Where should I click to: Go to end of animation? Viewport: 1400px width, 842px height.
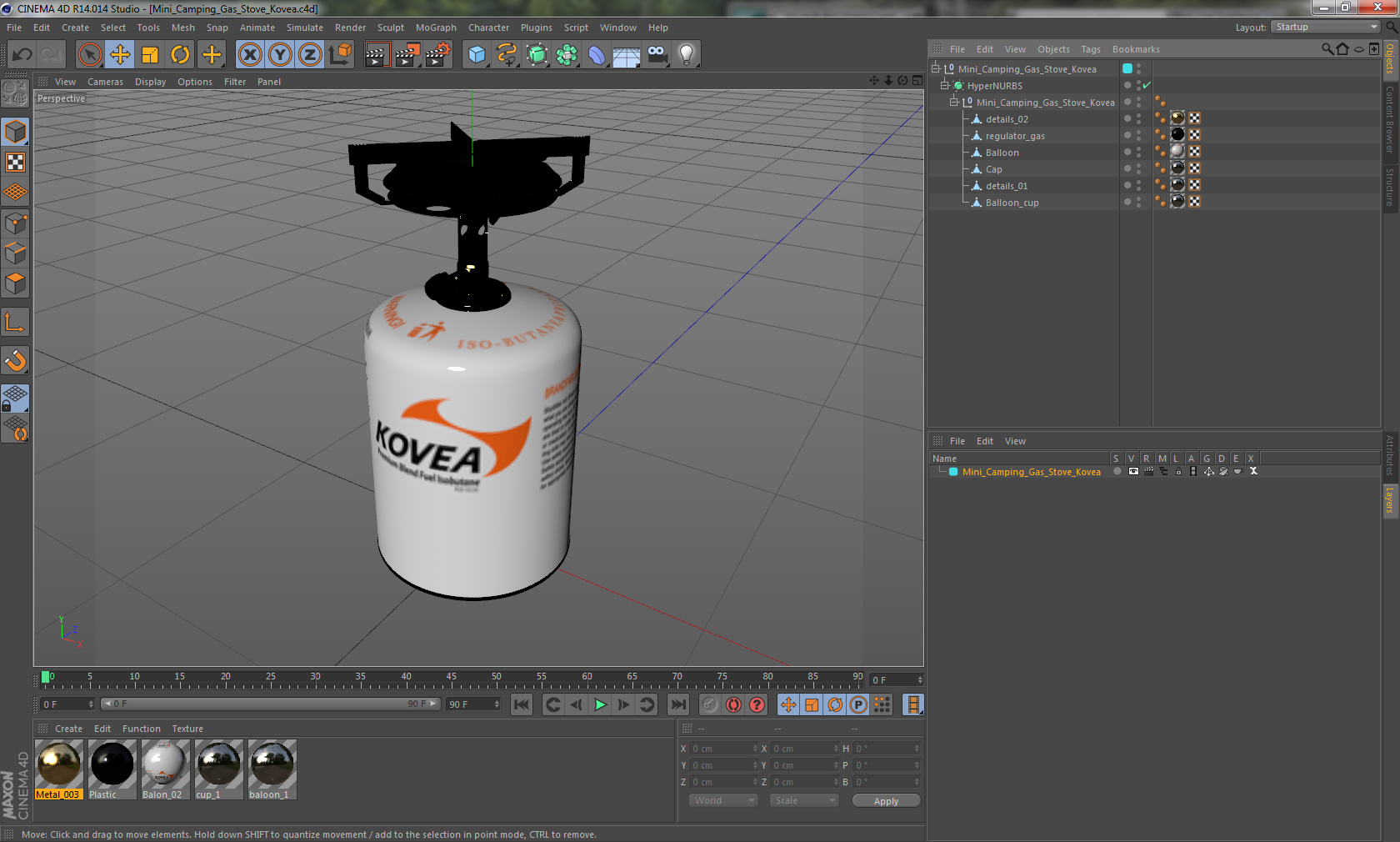click(x=678, y=704)
